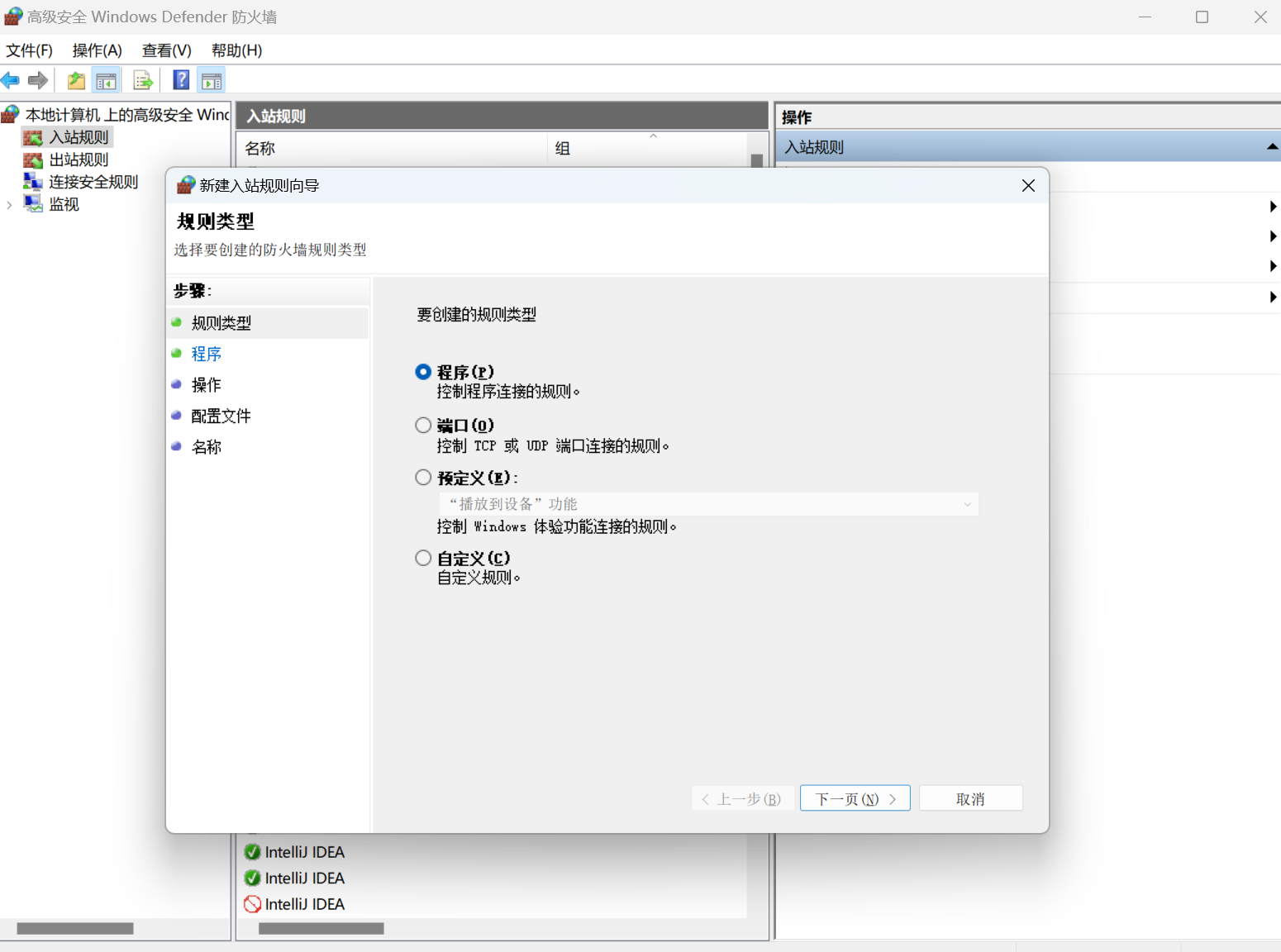This screenshot has height=952, width=1281.
Task: Sort rules by the 组 column header
Action: coord(647,149)
